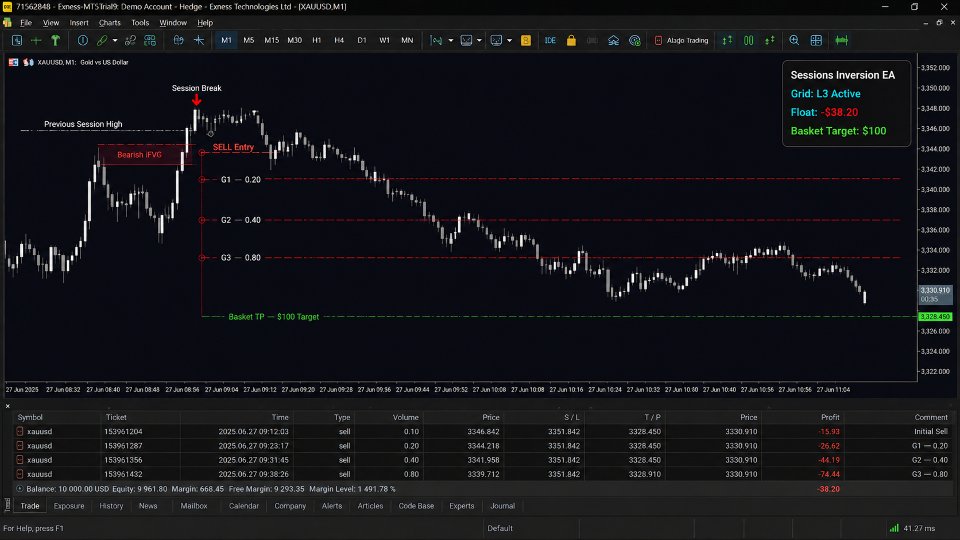
Task: Select the D1 timeframe
Action: pyautogui.click(x=362, y=40)
